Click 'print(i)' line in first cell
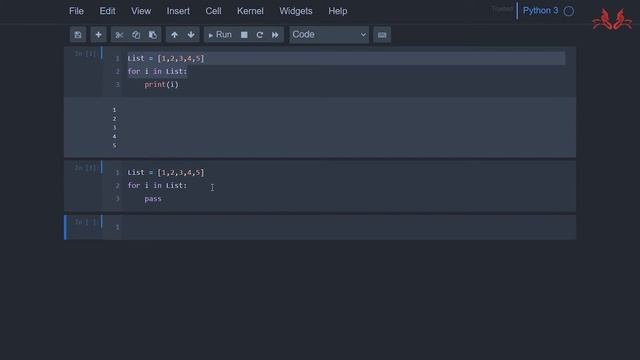This screenshot has width=640, height=360. pos(161,84)
